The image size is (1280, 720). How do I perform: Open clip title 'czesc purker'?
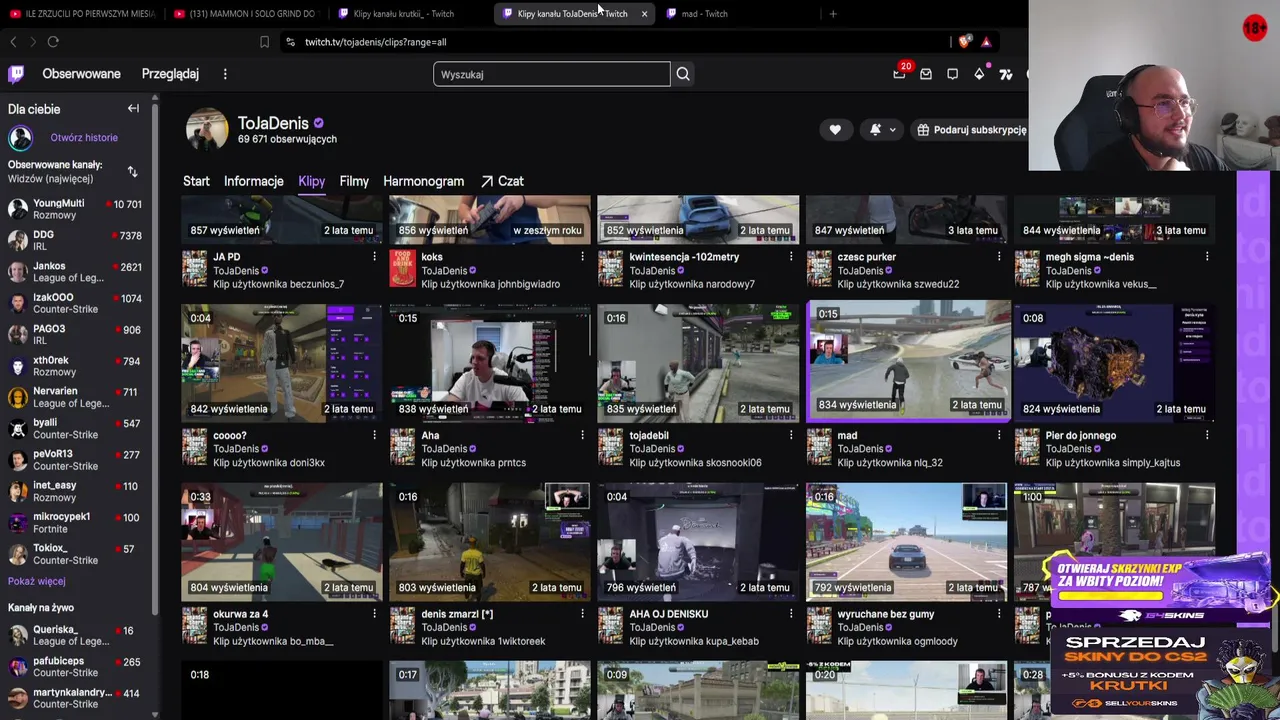coord(867,257)
